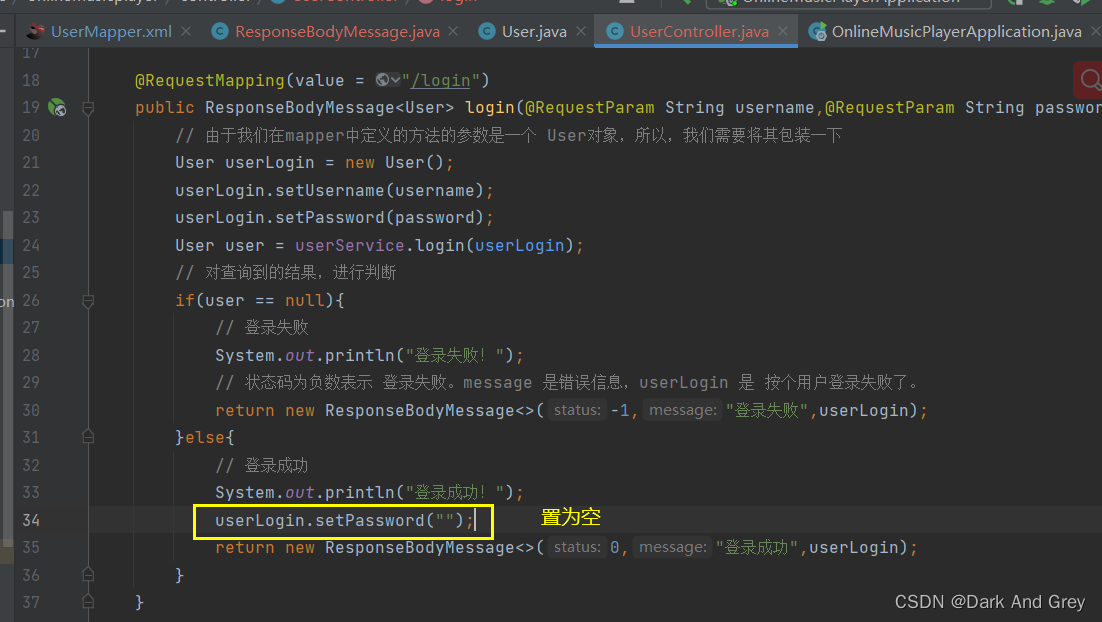Click the userService field reference on line 24

click(349, 245)
